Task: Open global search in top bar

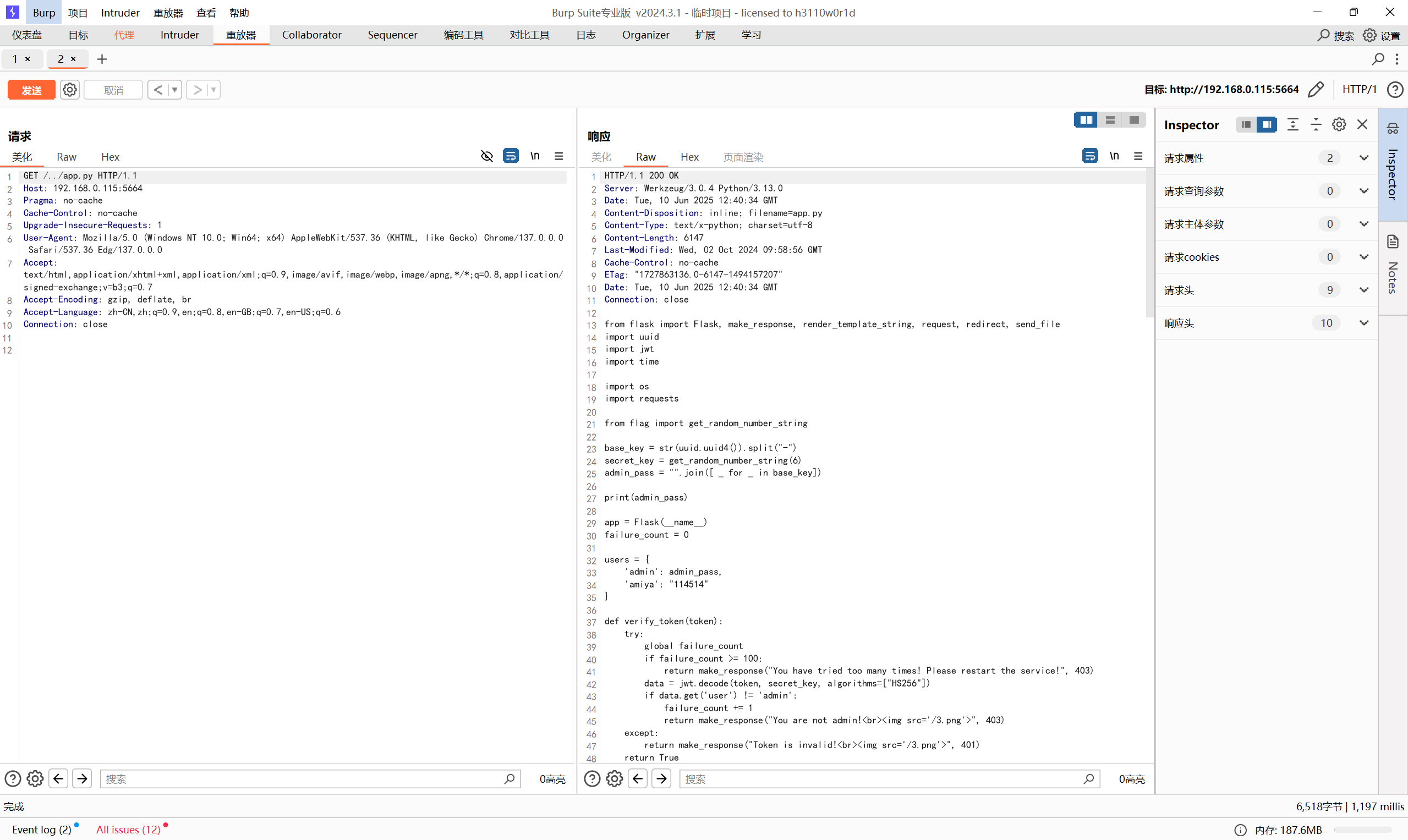Action: coord(1335,35)
